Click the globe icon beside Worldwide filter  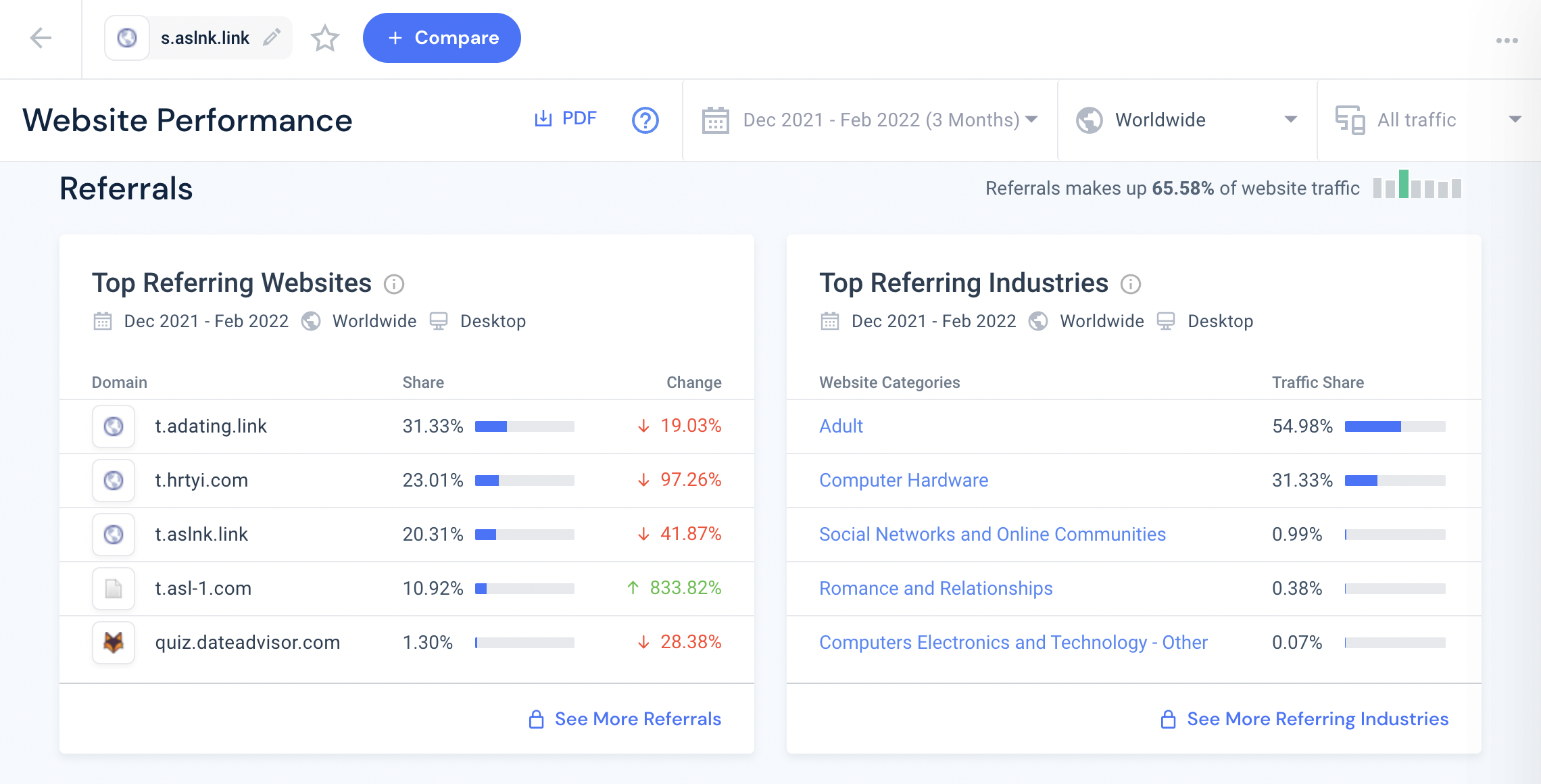tap(1090, 120)
